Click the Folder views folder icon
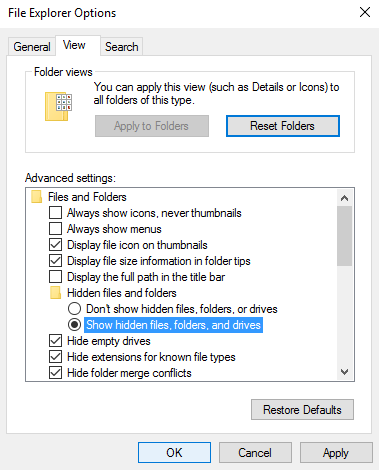The height and width of the screenshot is (470, 379). [58, 107]
